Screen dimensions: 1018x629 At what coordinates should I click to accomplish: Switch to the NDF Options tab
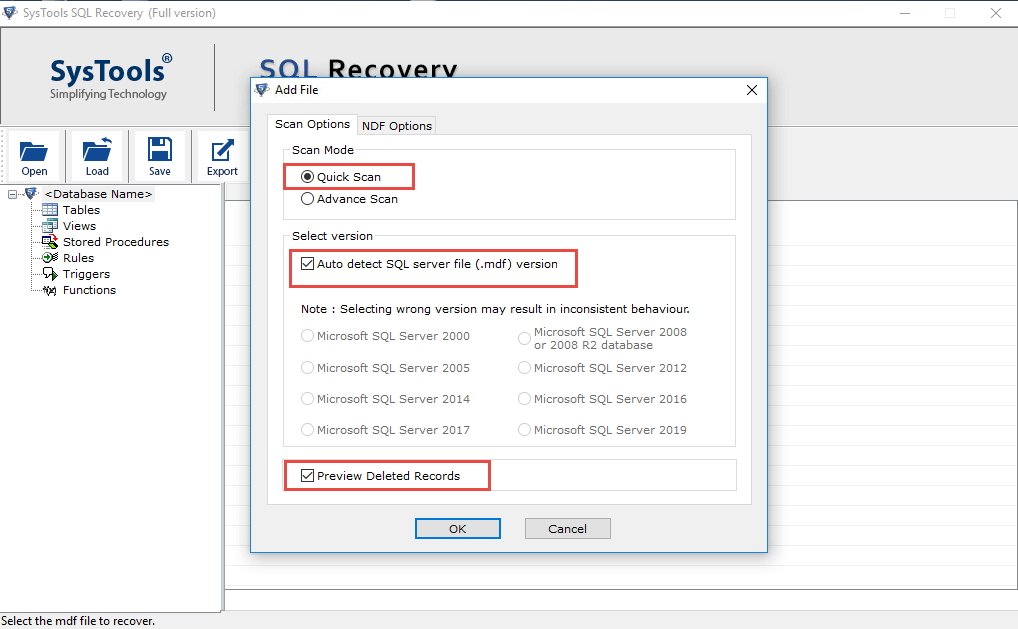click(x=397, y=126)
